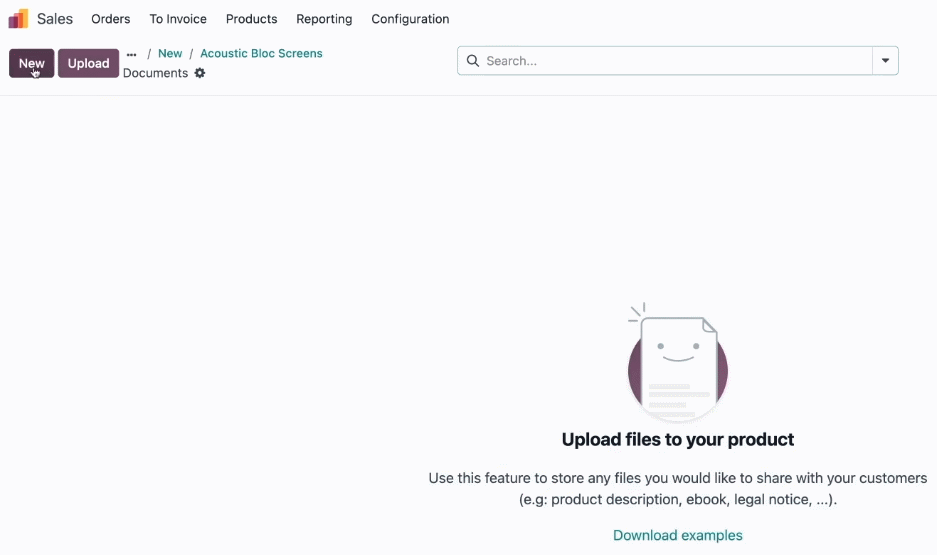The image size is (937, 555).
Task: Click the New button
Action: (32, 63)
